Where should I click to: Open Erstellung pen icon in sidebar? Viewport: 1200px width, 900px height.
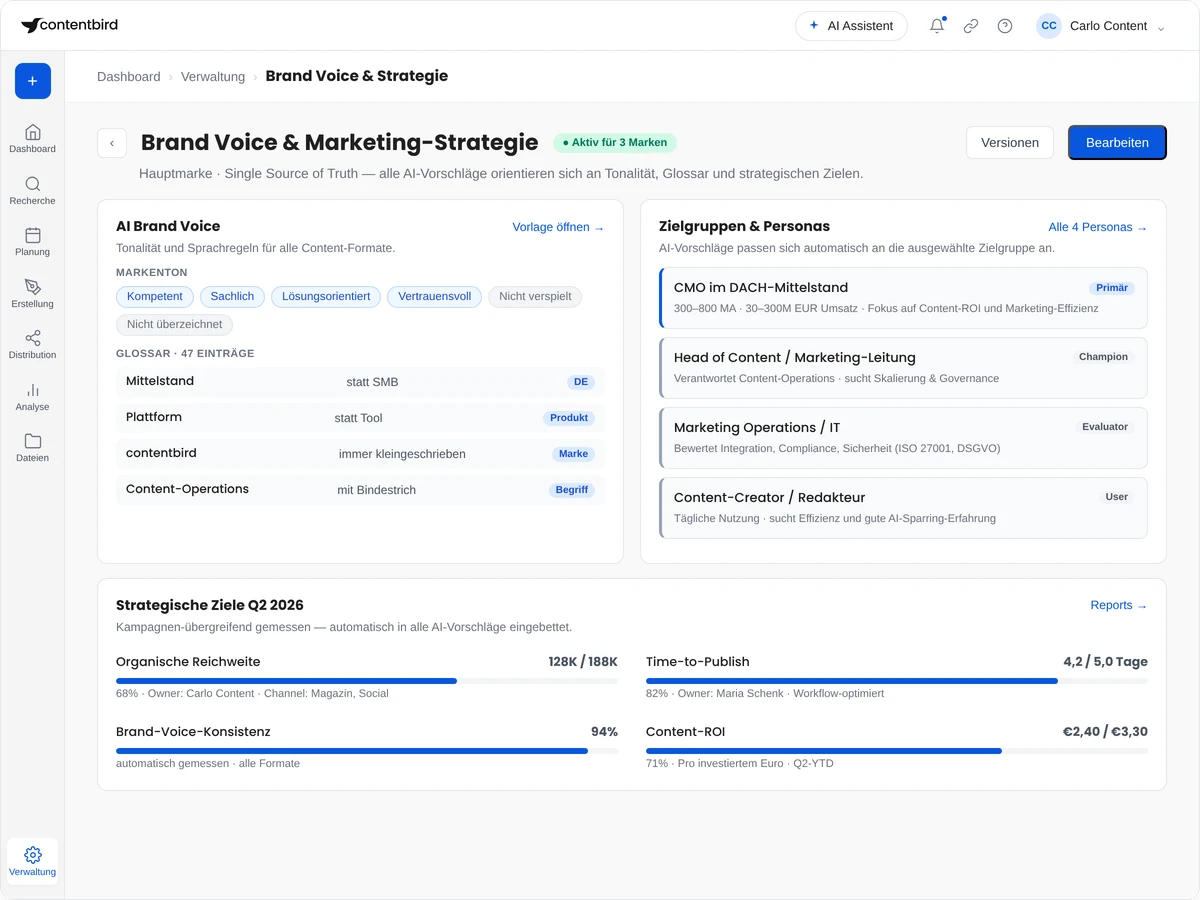coord(32,287)
